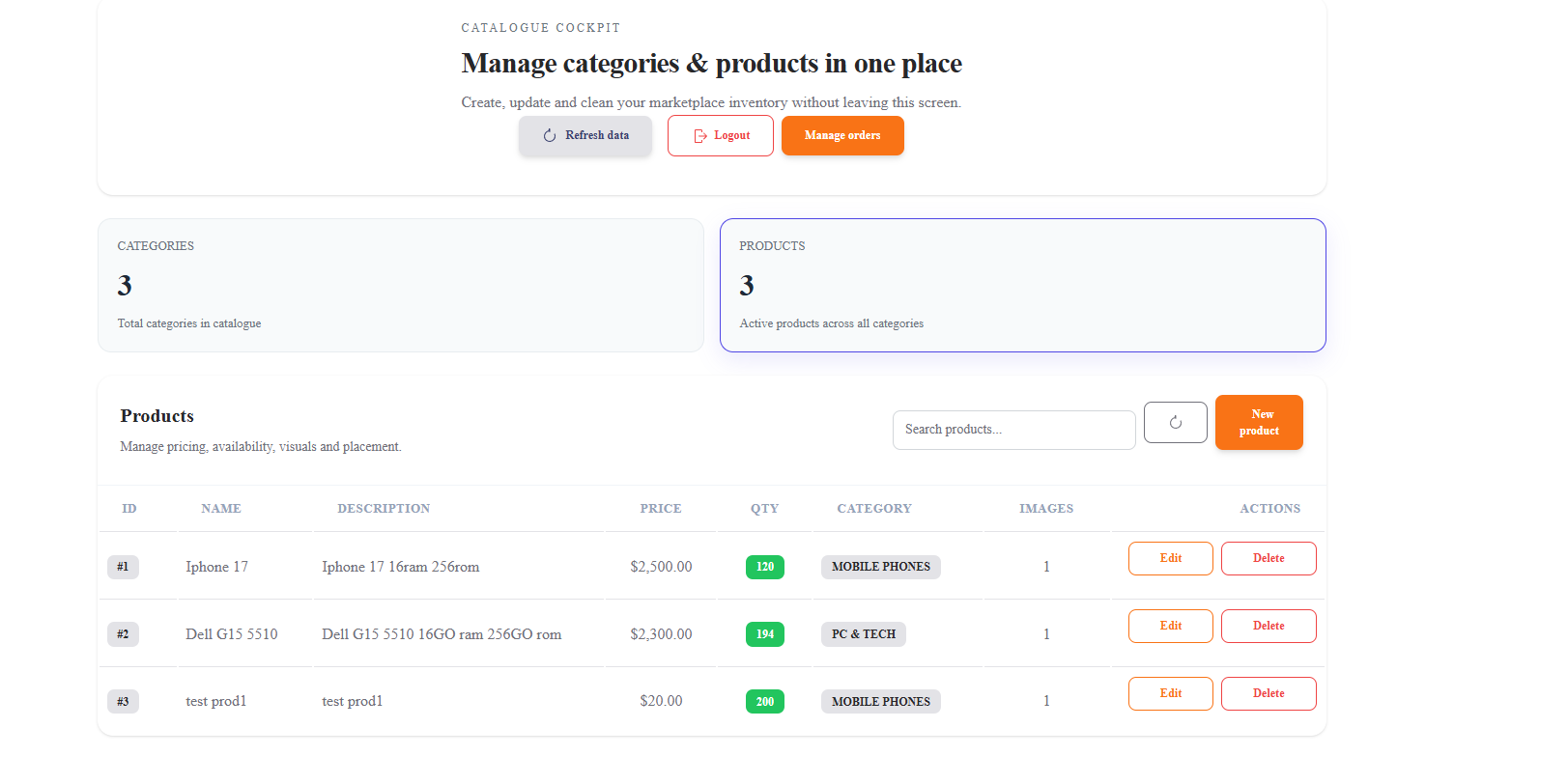Edit the test prod1 product
Screen dimensions: 1568x784
point(1171,694)
